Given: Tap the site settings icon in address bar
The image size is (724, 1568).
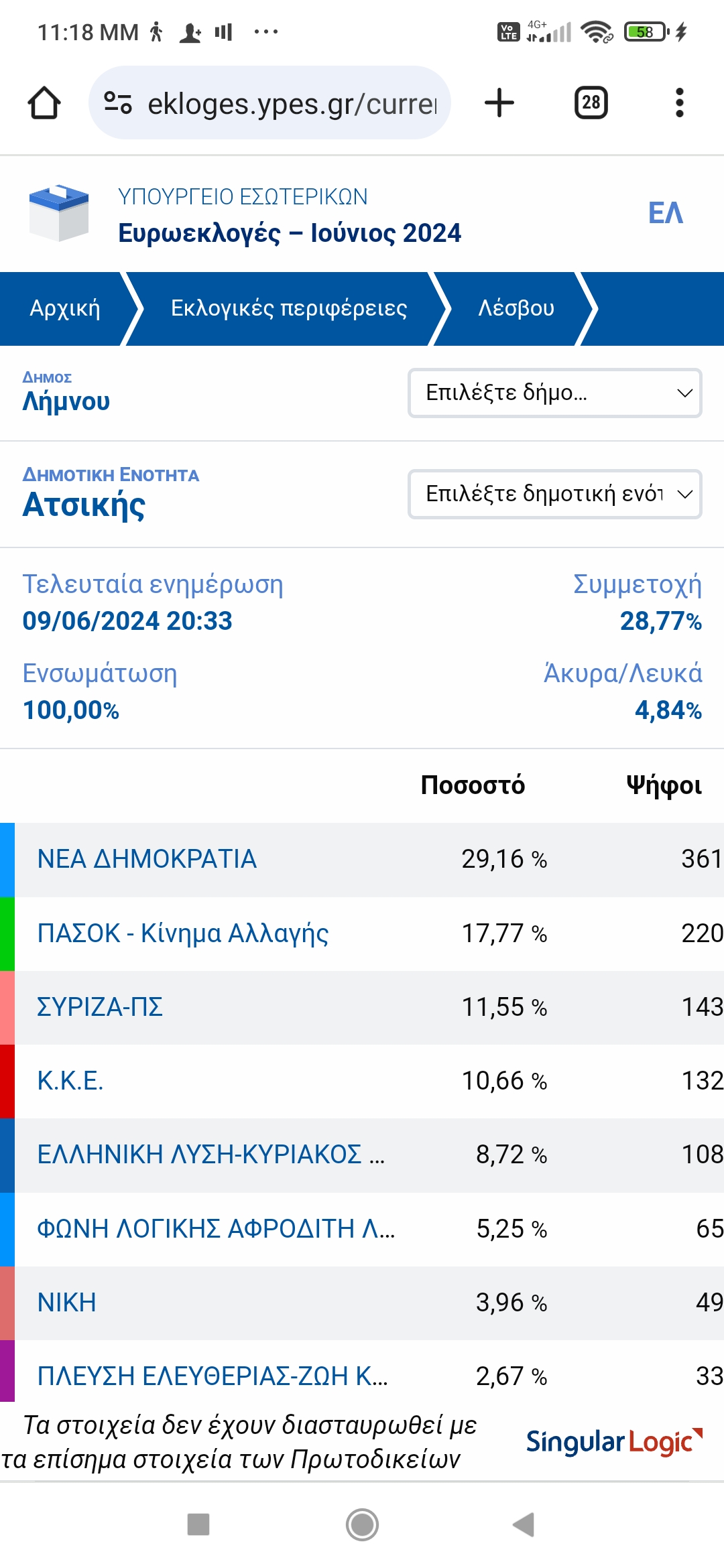Looking at the screenshot, I should (x=118, y=103).
